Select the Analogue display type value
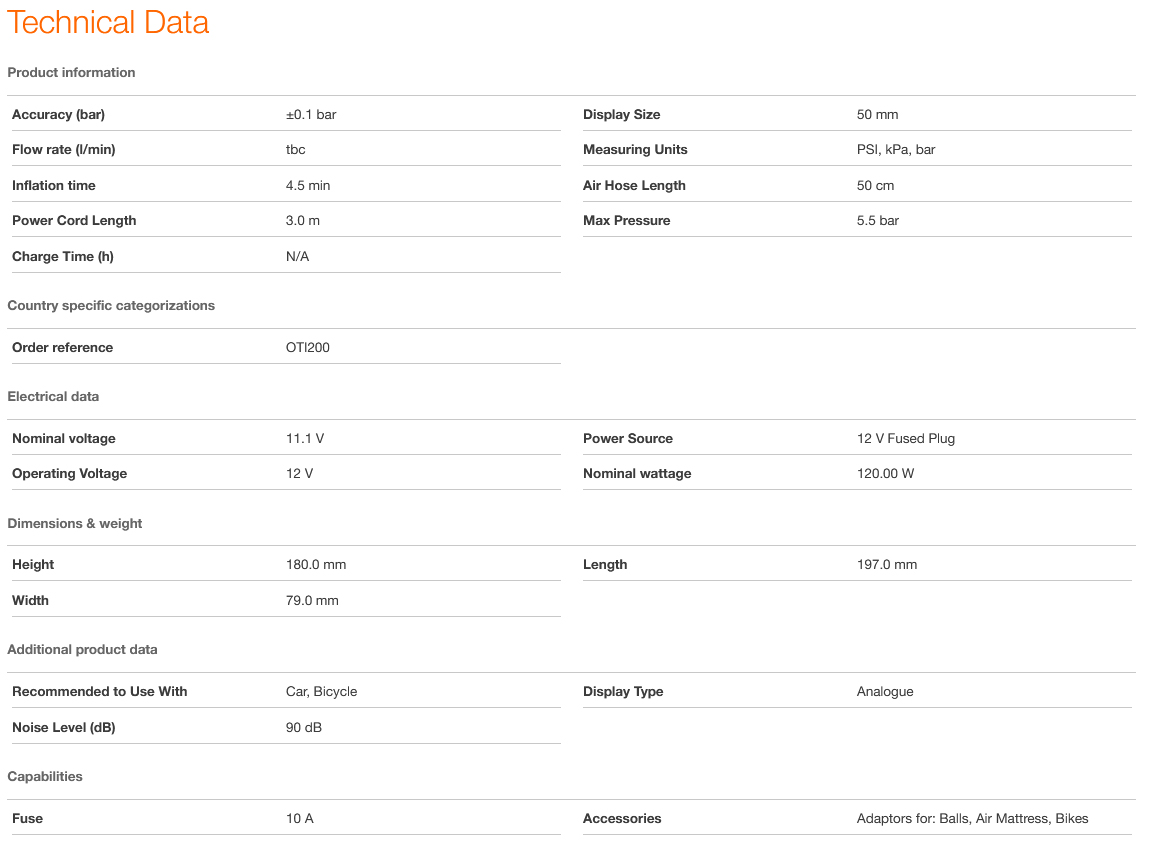Viewport: 1156px width, 842px height. point(885,692)
